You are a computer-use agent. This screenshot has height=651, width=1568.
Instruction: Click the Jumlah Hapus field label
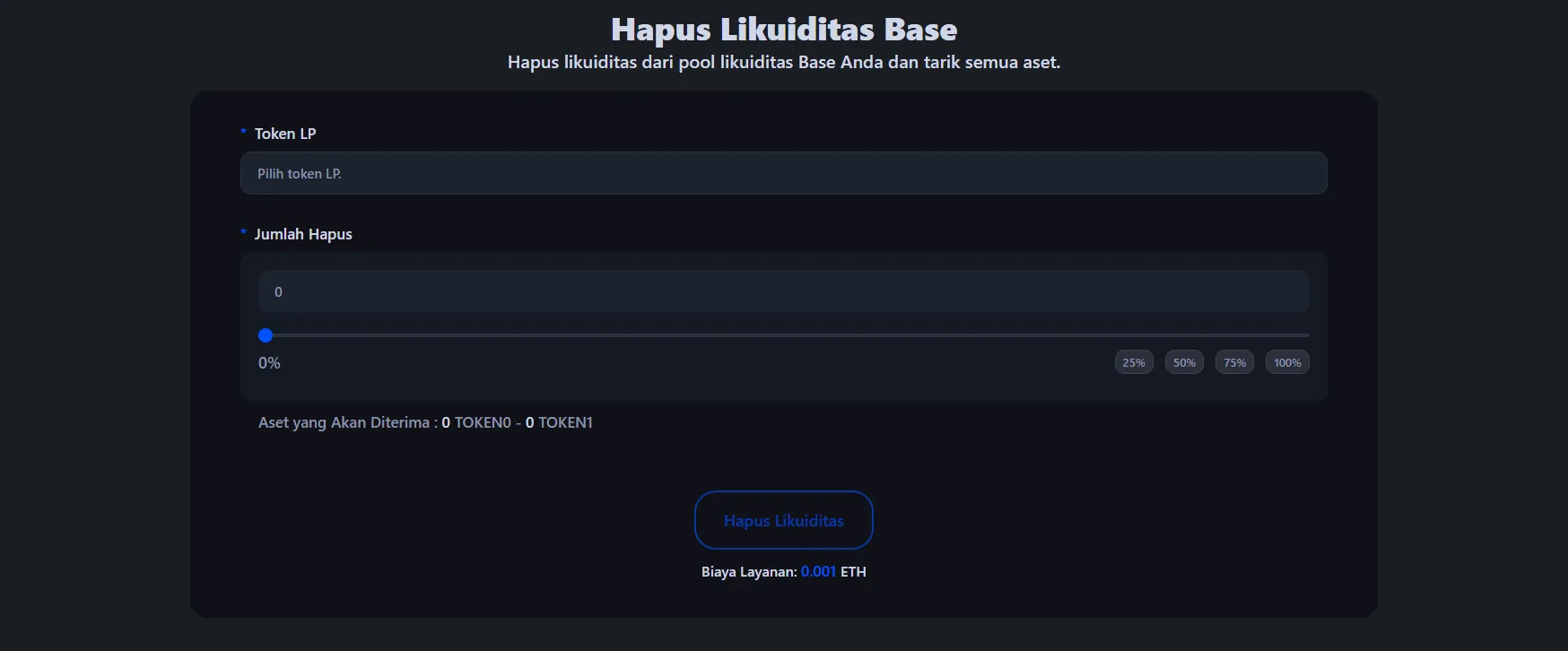[303, 234]
